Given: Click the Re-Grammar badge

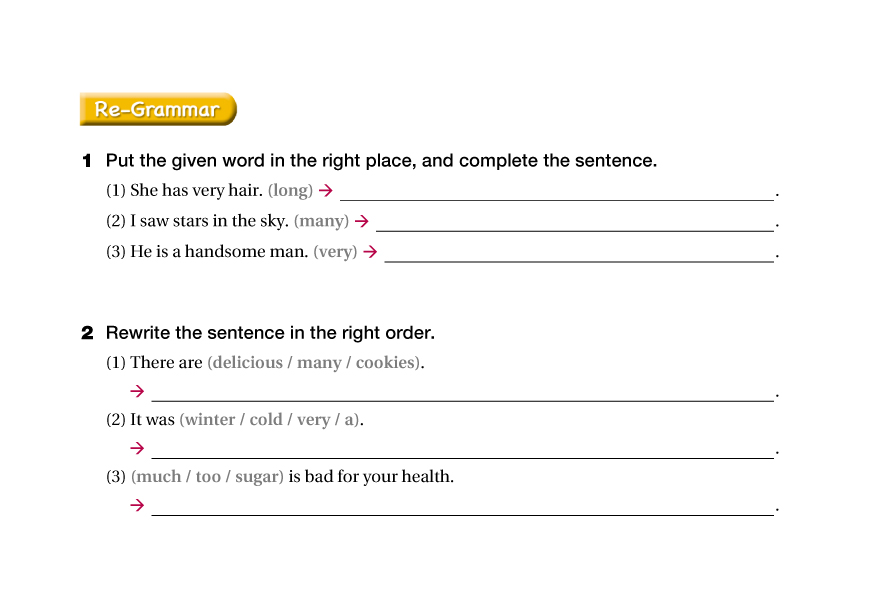Looking at the screenshot, I should pos(158,109).
